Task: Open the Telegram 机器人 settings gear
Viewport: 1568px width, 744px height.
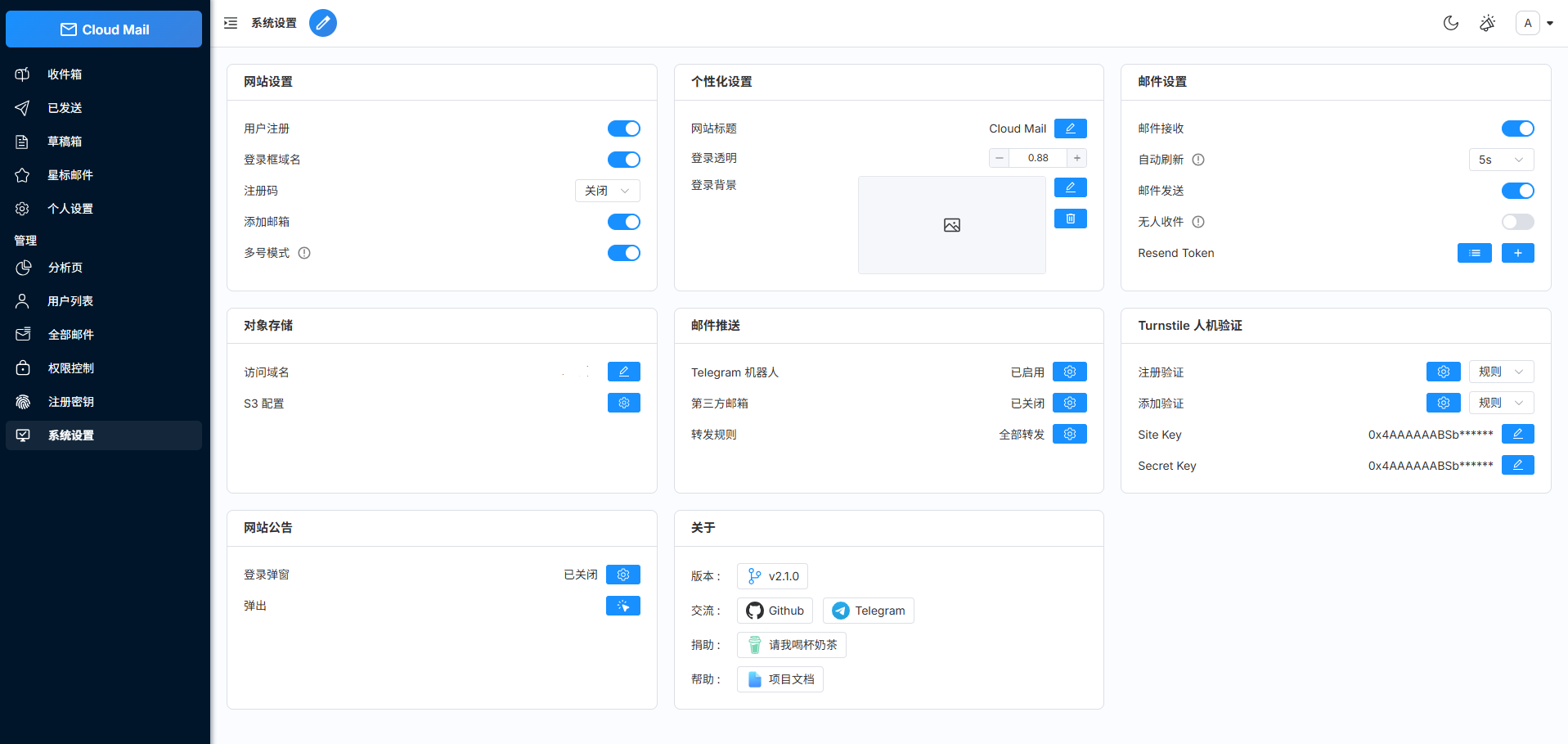Action: [1069, 371]
